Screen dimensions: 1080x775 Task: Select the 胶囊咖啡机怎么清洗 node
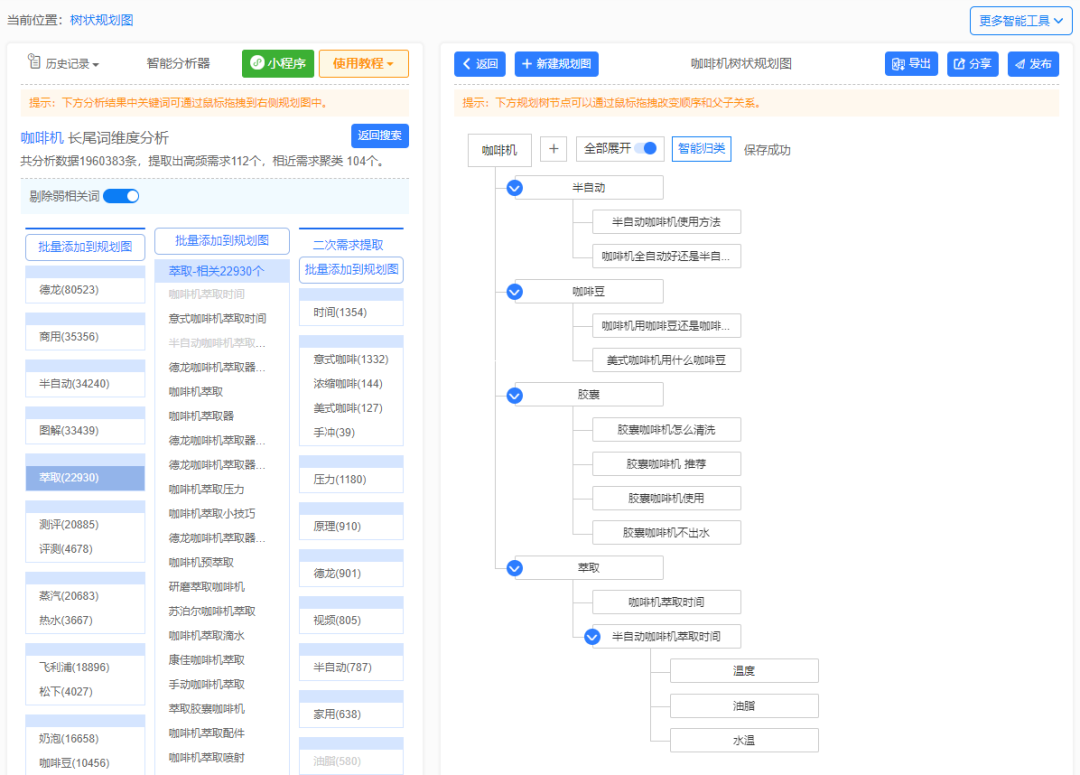click(666, 429)
